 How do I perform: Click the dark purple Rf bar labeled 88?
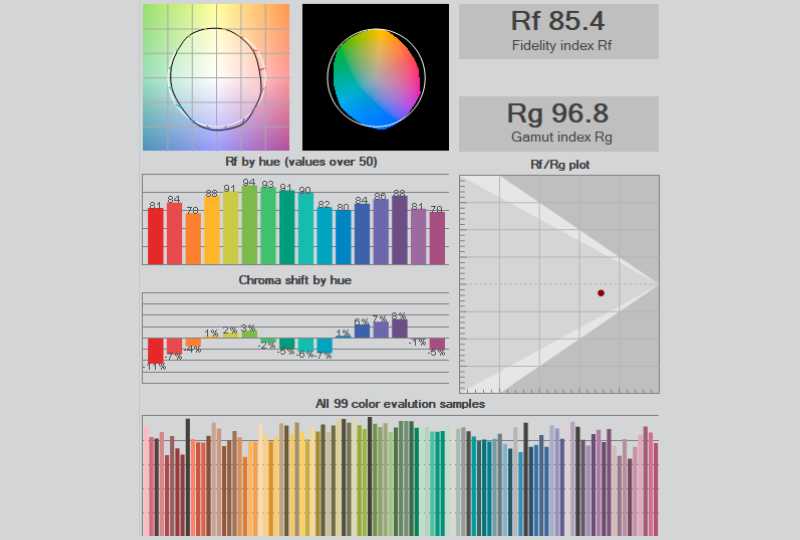(x=399, y=229)
